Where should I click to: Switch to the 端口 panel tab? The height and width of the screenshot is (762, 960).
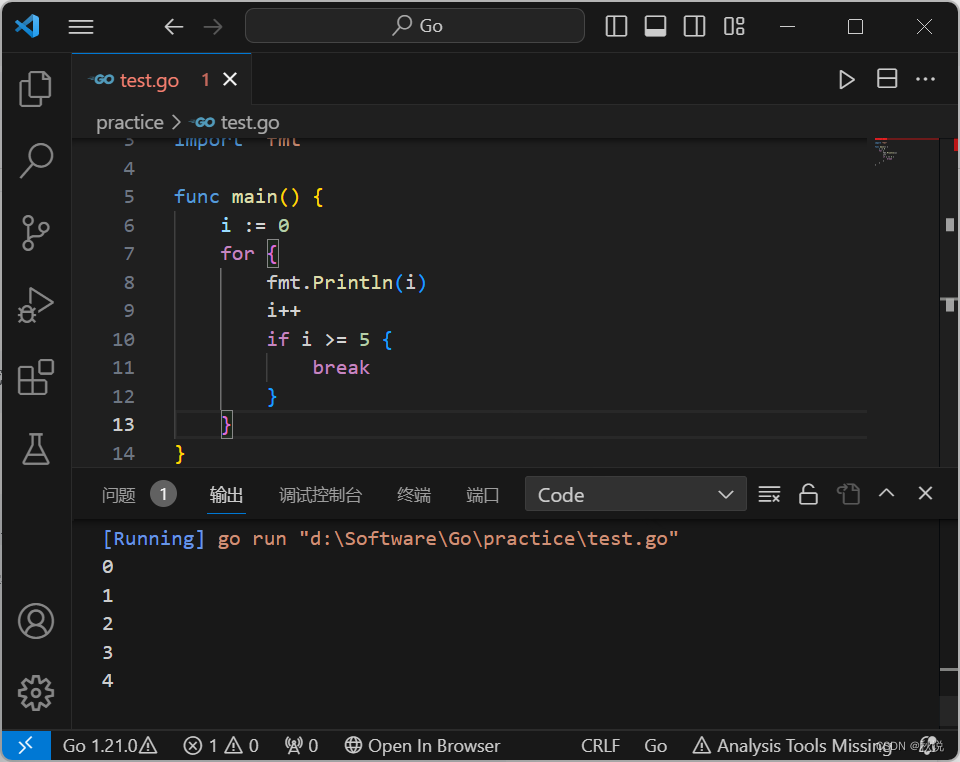click(482, 495)
